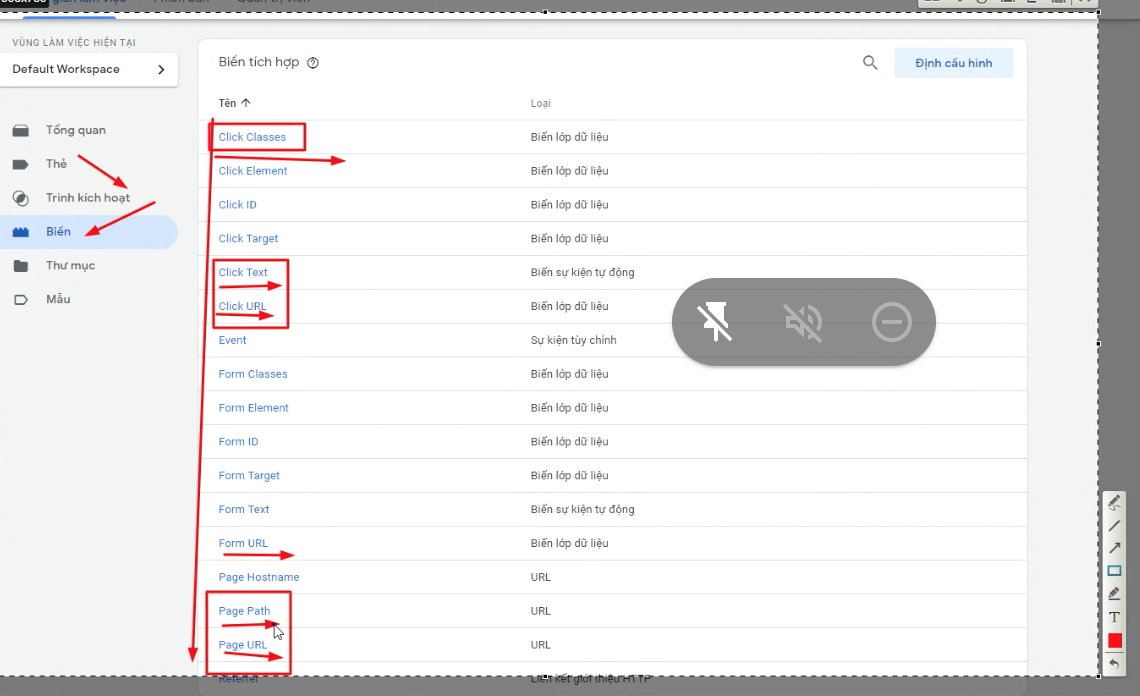Open the Click ID variable
The image size is (1140, 696).
(238, 204)
